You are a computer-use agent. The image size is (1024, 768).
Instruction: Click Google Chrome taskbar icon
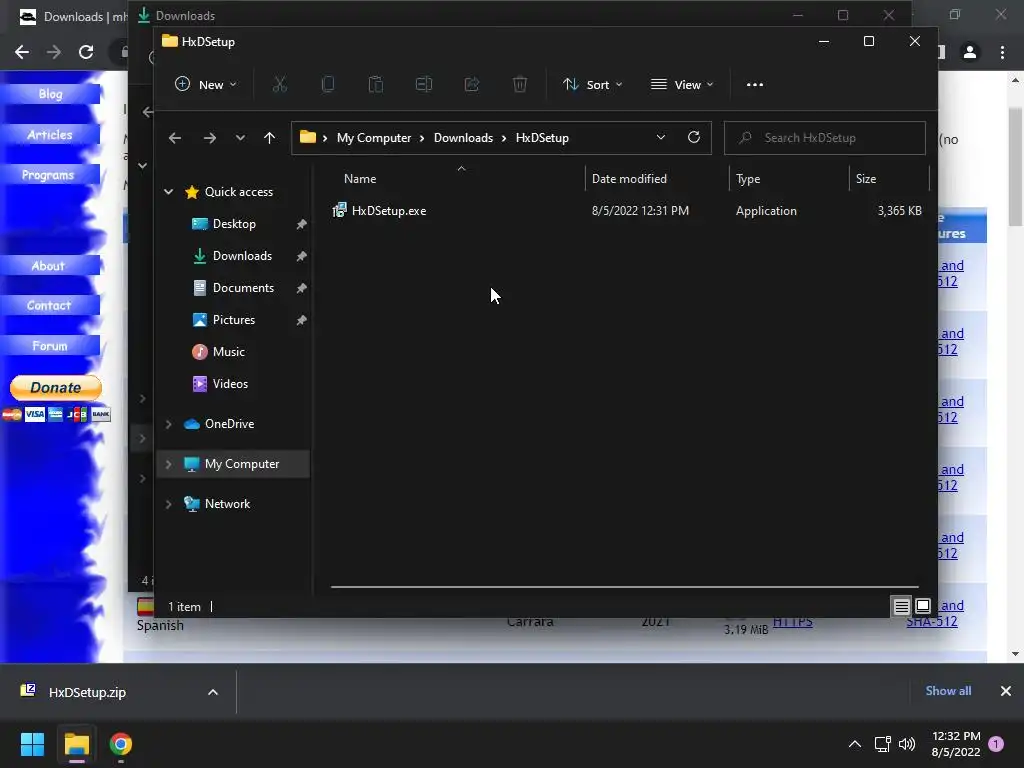tap(121, 744)
